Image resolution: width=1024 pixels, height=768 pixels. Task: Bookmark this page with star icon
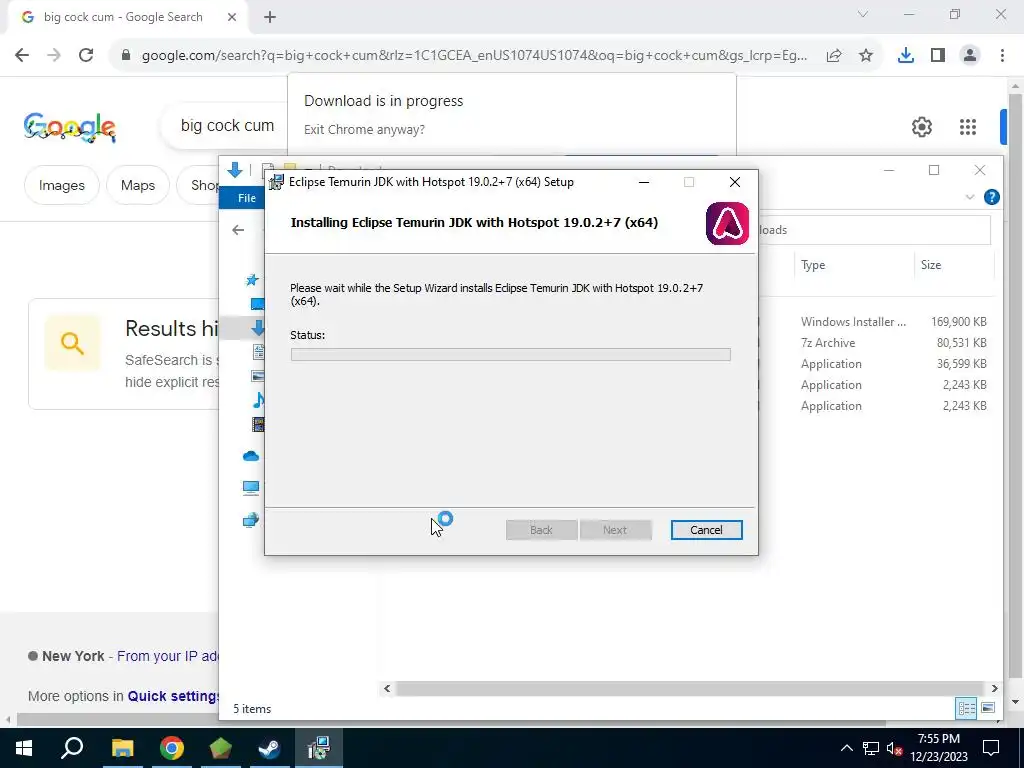point(866,56)
